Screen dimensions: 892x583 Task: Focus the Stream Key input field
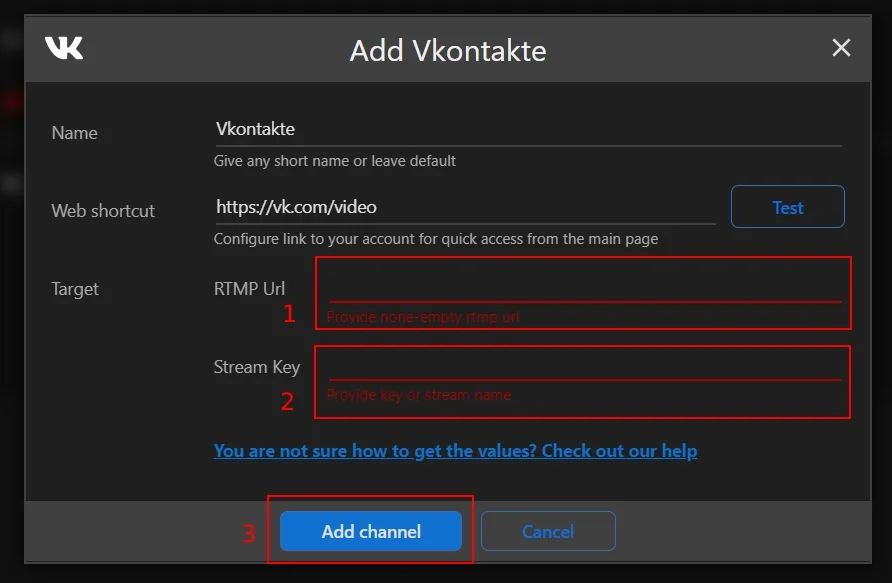point(585,366)
